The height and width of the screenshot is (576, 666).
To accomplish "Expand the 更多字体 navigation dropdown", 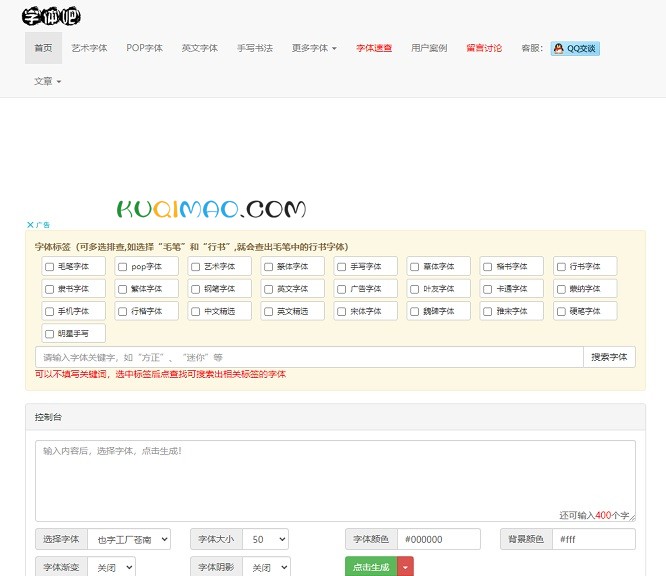I will click(314, 48).
